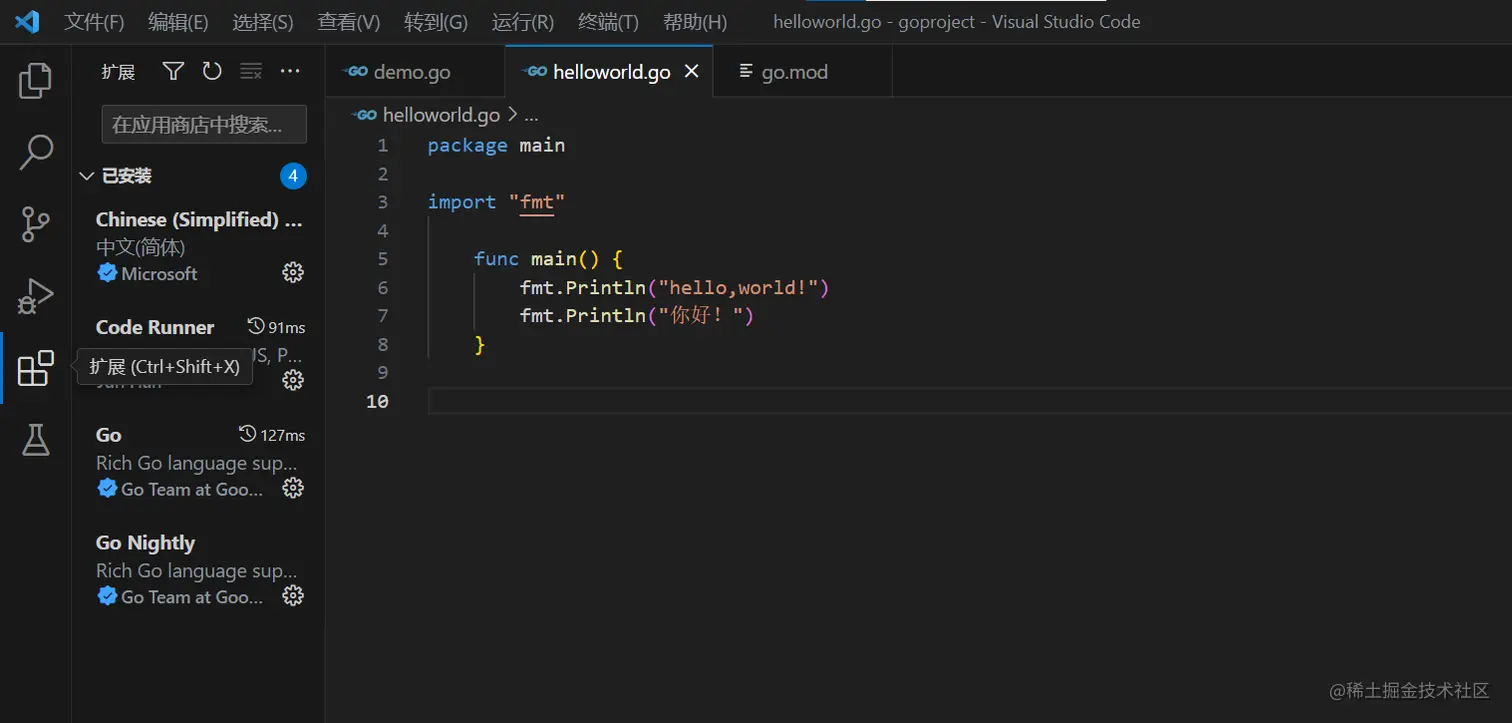1512x723 pixels.
Task: Refresh the extensions list
Action: 212,71
